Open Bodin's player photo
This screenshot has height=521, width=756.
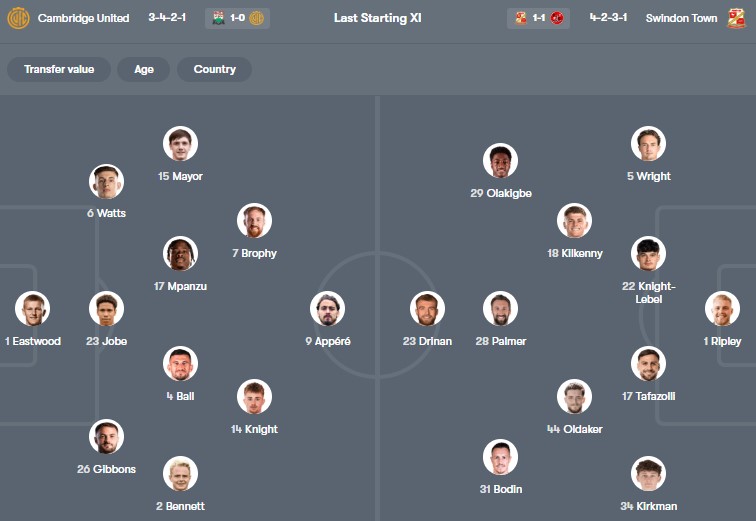click(x=500, y=457)
